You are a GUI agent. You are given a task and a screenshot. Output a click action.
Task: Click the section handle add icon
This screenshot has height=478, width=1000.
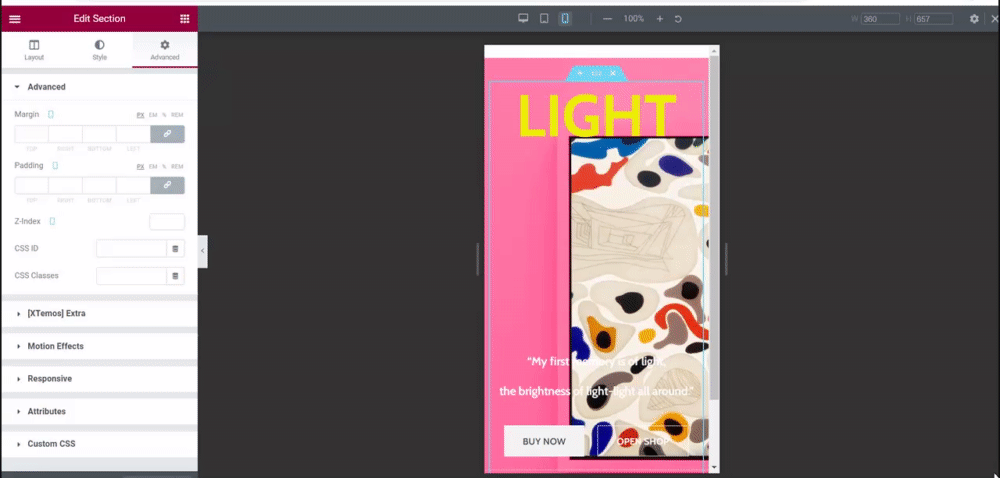[x=579, y=73]
